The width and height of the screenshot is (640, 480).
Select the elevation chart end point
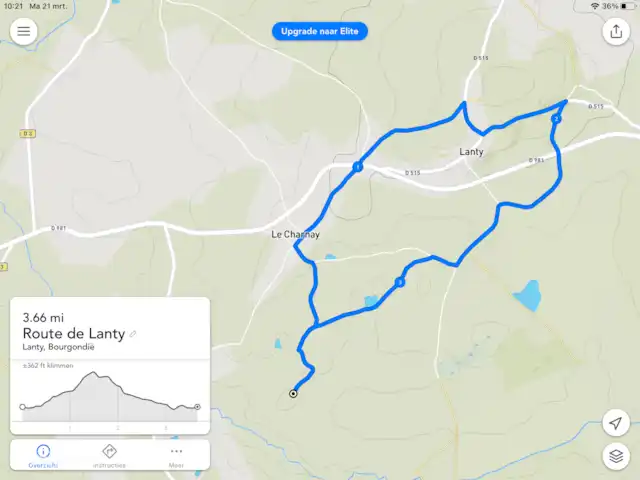197,407
